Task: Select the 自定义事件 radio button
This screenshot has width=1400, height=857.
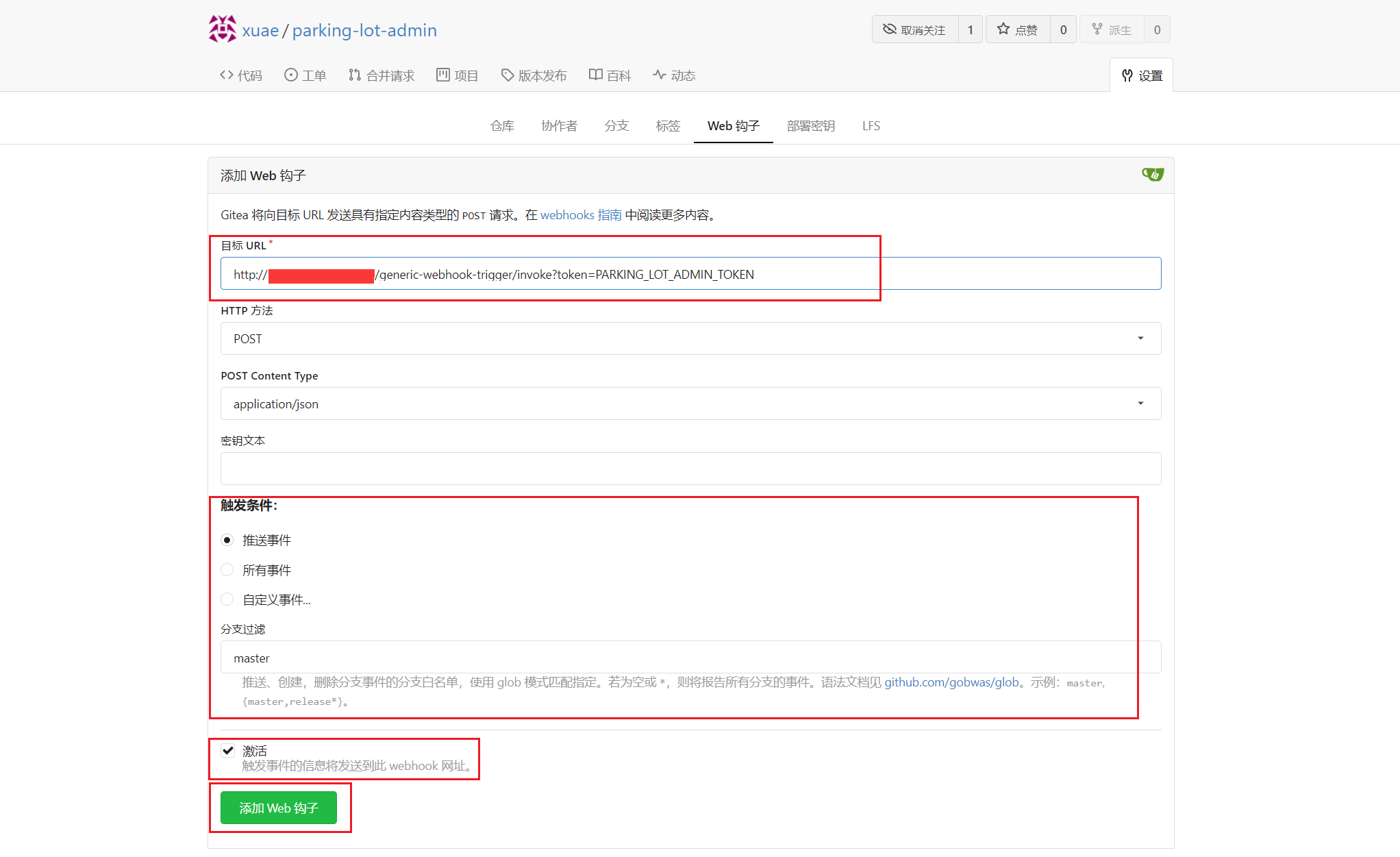Action: click(x=227, y=599)
